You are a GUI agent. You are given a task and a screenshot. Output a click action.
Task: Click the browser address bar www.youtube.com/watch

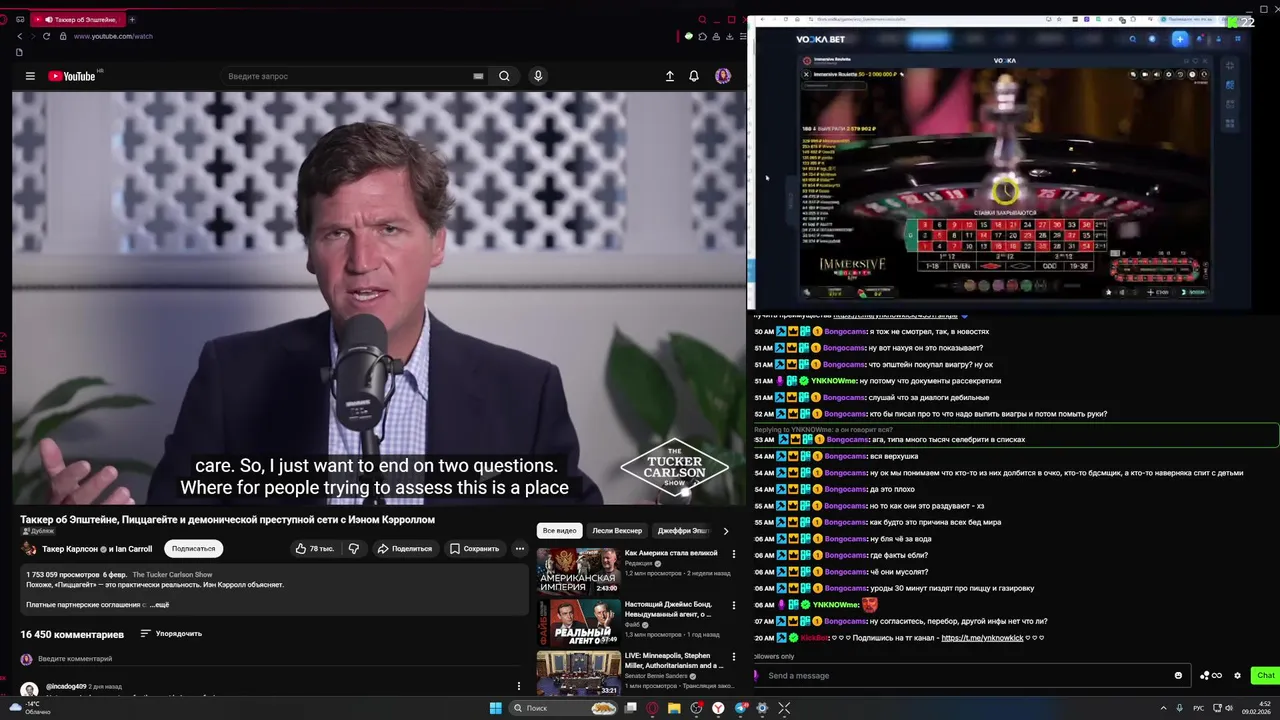[x=113, y=36]
